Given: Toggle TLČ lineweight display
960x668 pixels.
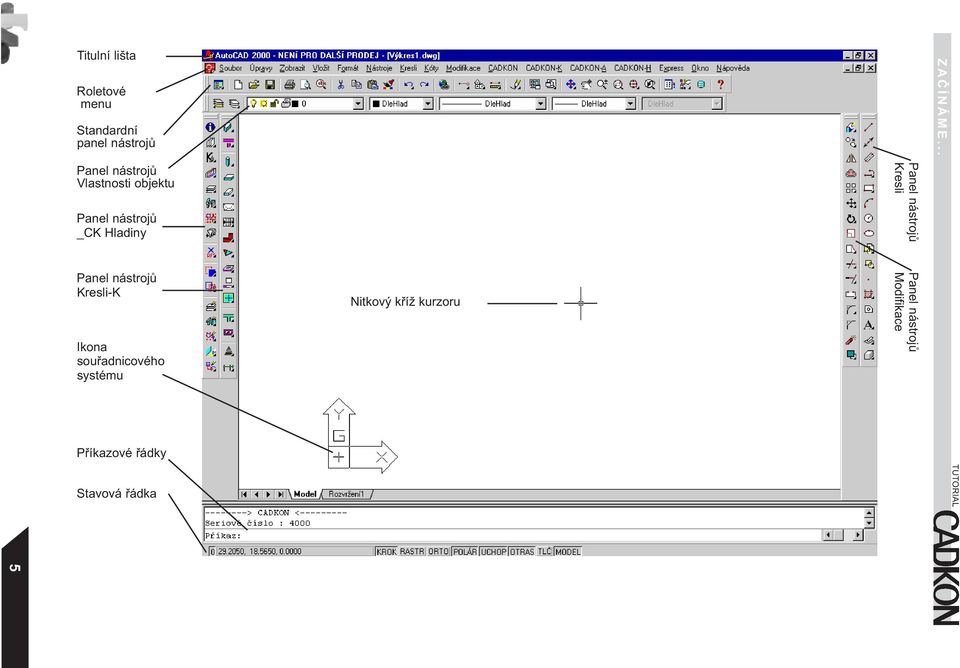Looking at the screenshot, I should coord(545,552).
